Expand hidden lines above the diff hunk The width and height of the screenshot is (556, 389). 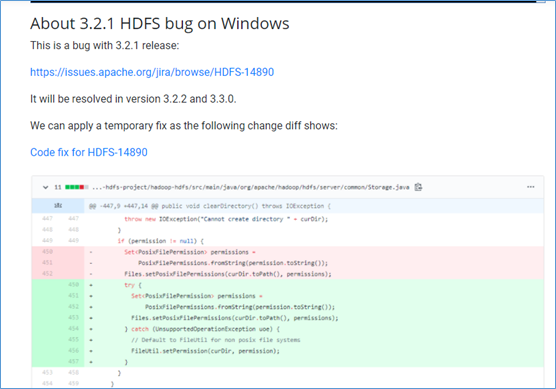coord(58,206)
